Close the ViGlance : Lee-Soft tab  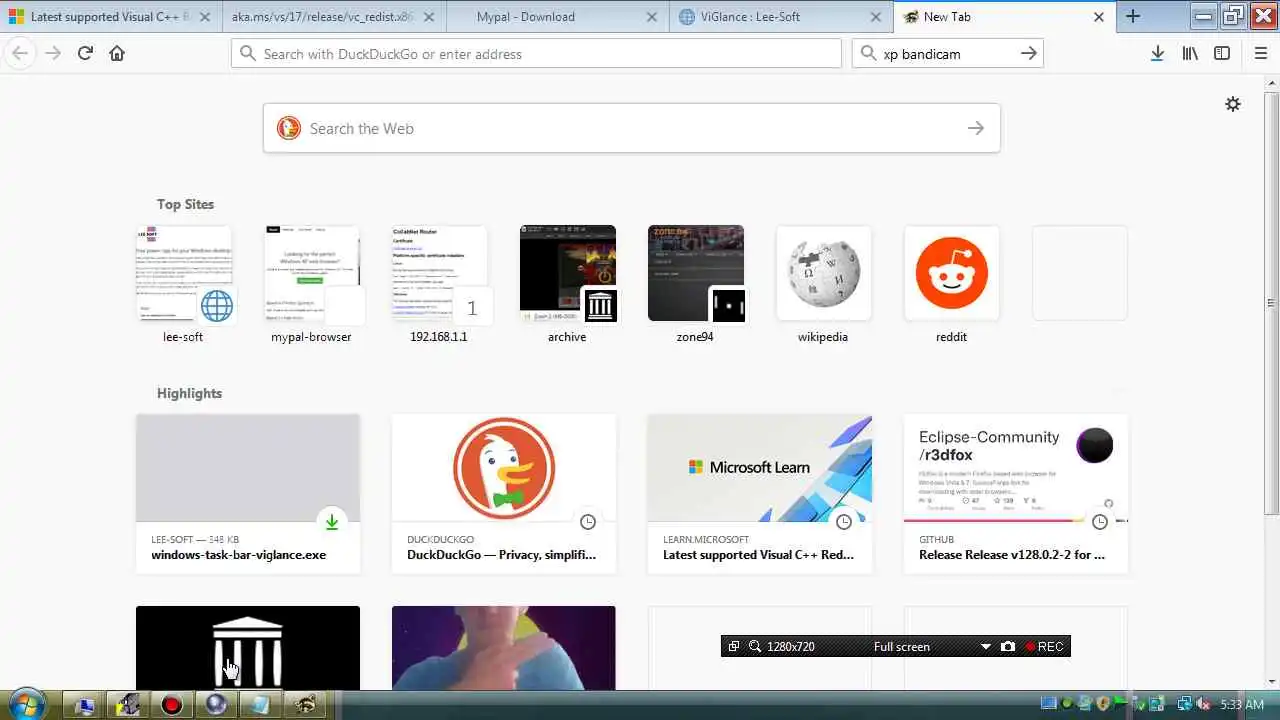pos(876,17)
